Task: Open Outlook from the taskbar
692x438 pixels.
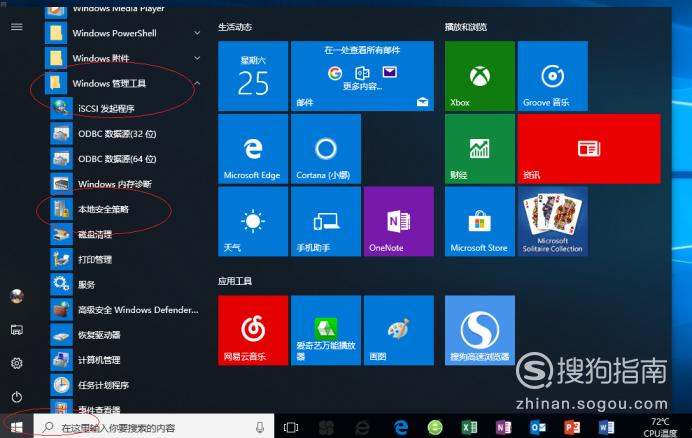Action: tap(538, 427)
